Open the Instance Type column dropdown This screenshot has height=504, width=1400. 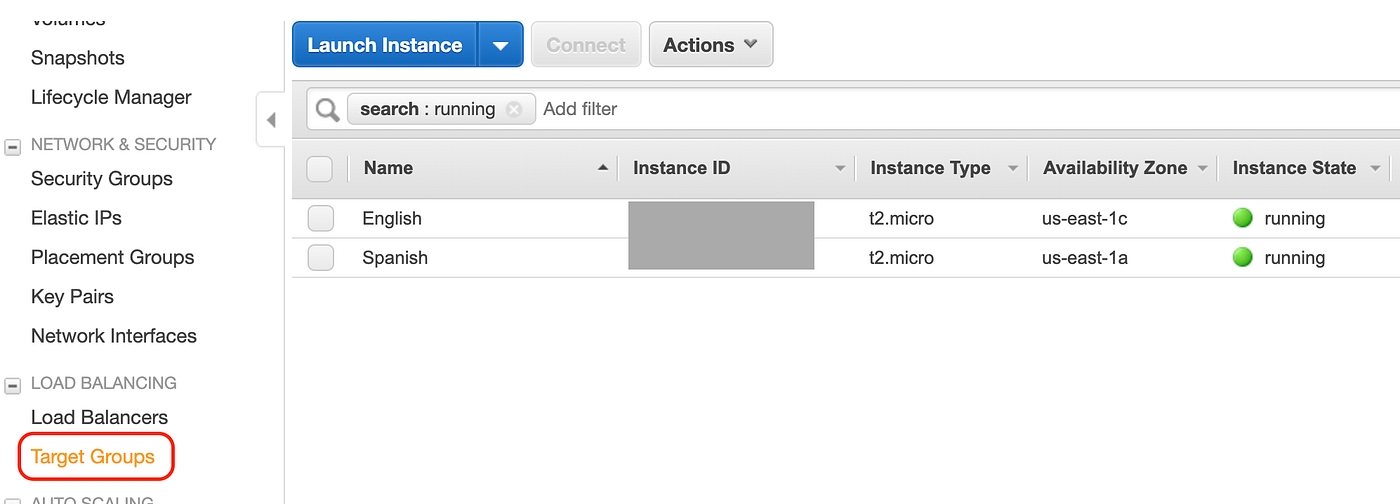tap(1012, 169)
